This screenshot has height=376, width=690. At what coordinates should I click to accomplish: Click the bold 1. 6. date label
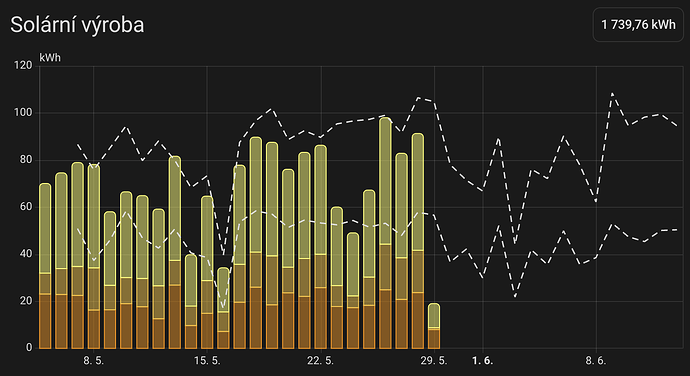(483, 361)
